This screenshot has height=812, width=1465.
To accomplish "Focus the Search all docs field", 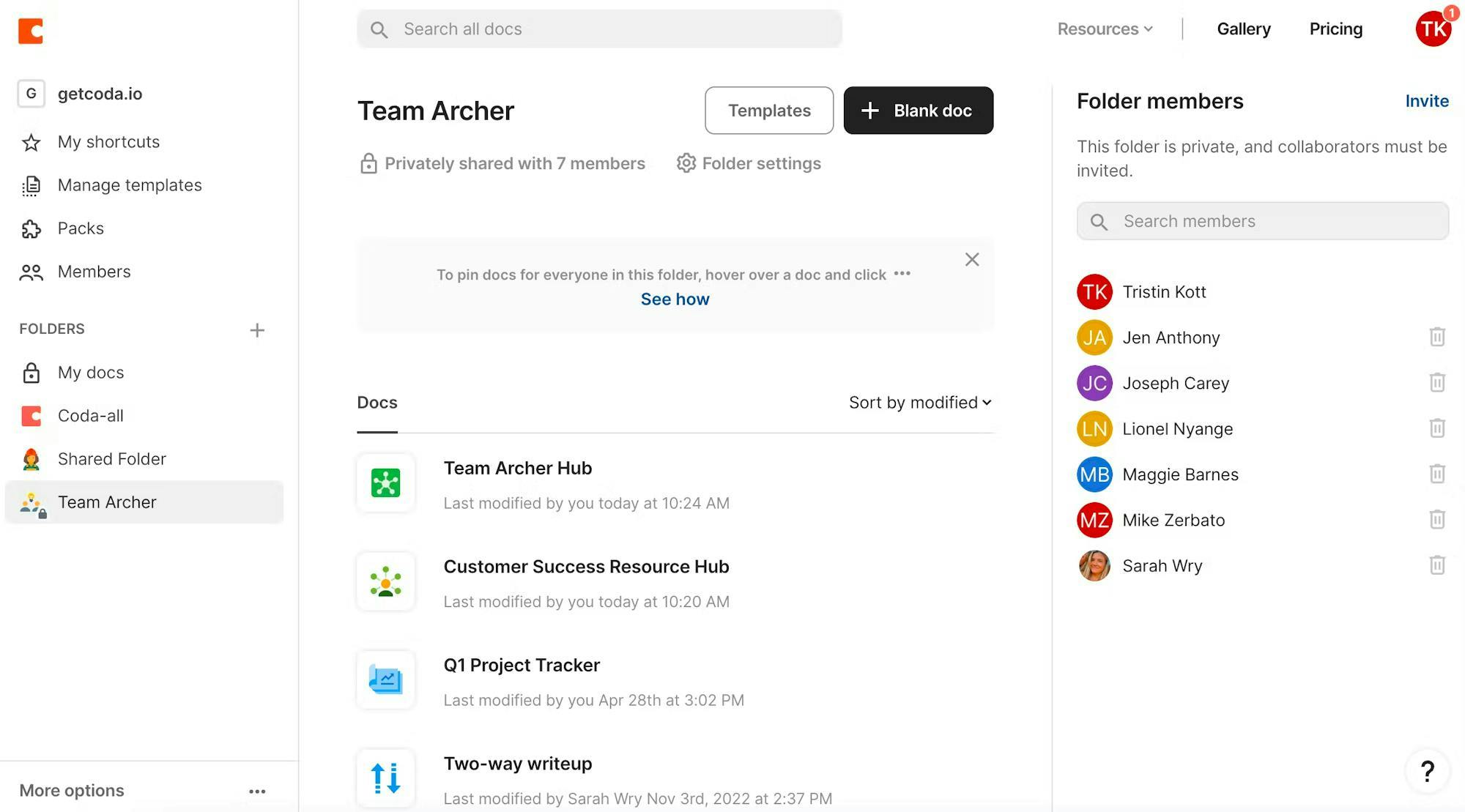I will pos(599,29).
